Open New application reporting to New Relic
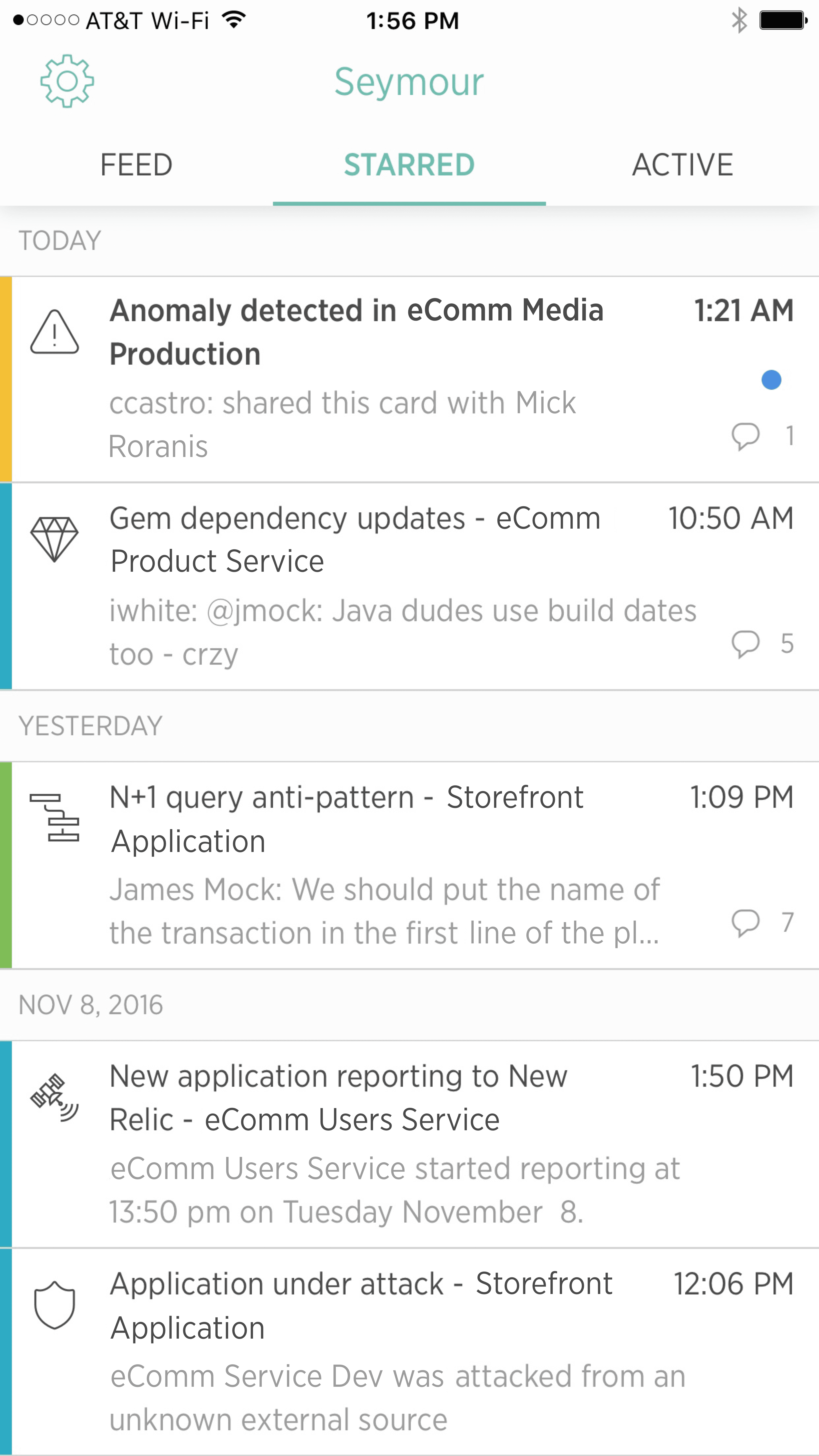This screenshot has height=1456, width=819. [338, 1098]
